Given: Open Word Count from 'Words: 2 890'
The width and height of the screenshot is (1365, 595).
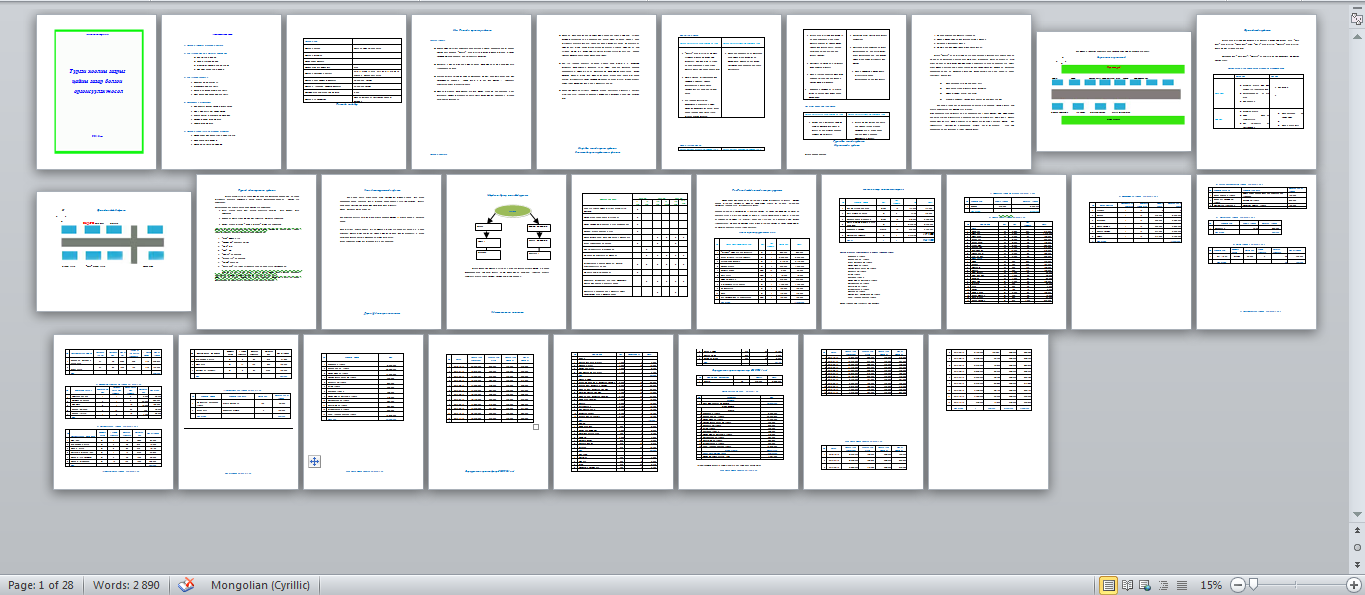Looking at the screenshot, I should [125, 585].
